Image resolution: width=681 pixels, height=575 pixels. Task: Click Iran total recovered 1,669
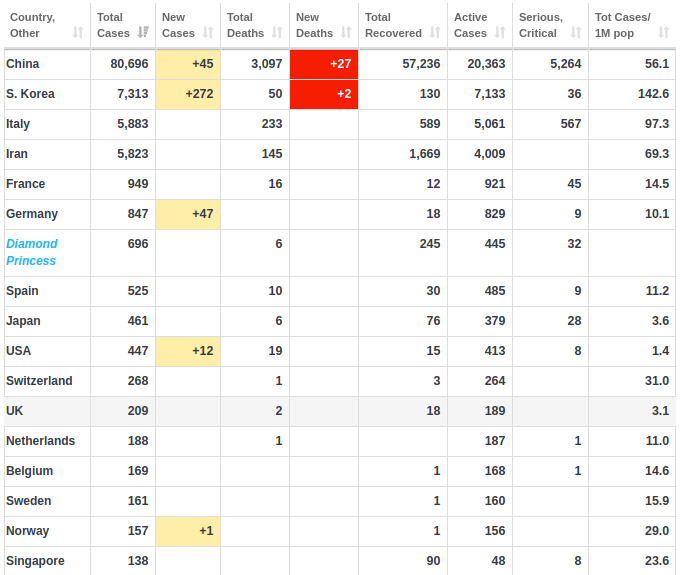pos(425,154)
